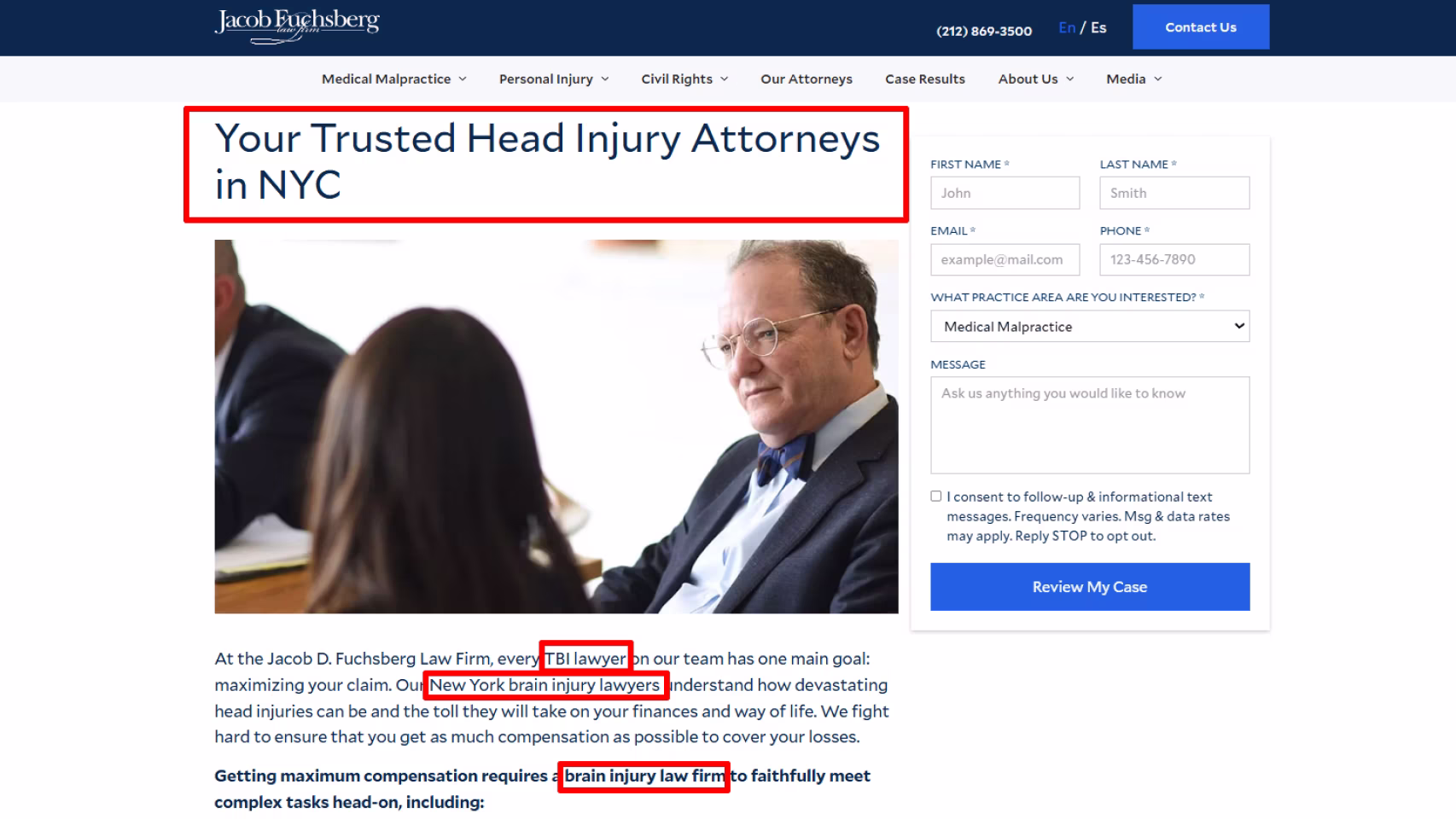Click the Message text area

(x=1090, y=425)
